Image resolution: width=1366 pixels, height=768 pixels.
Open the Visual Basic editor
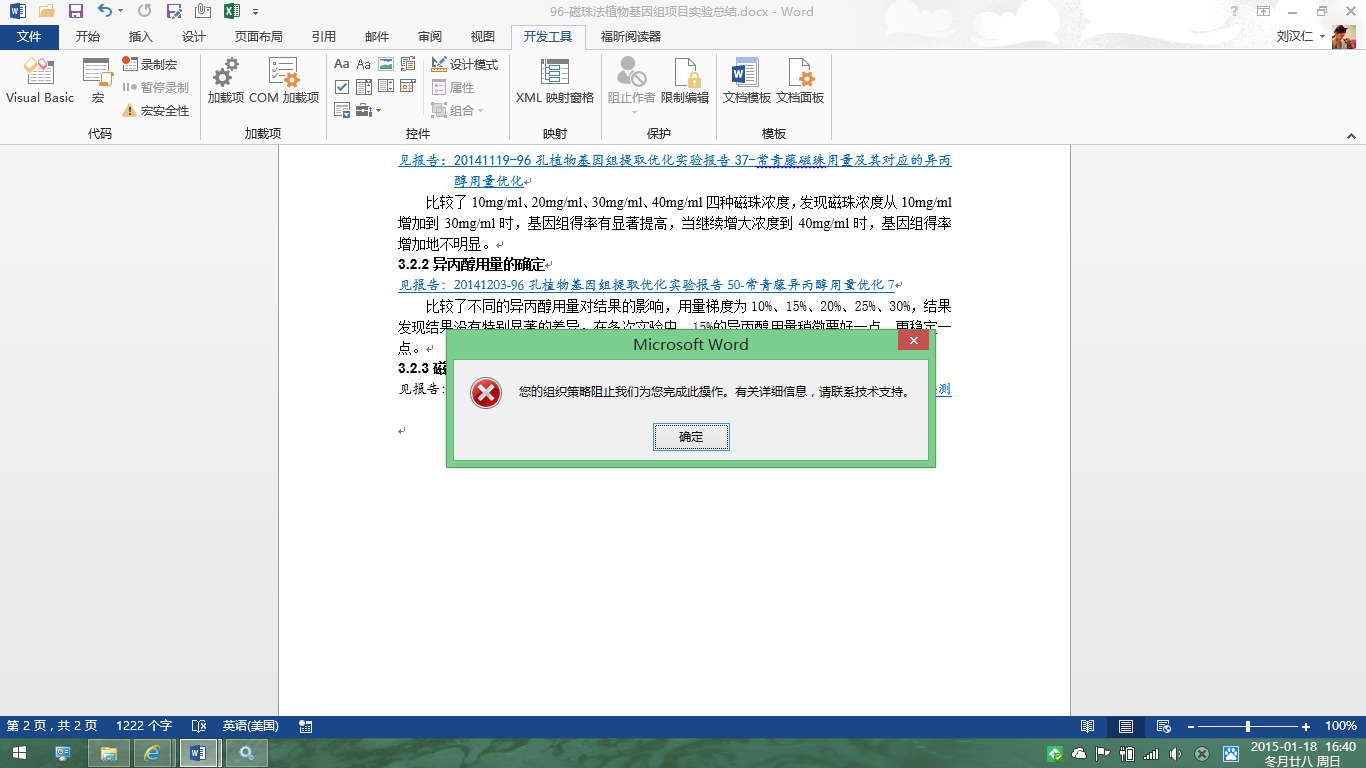pos(40,81)
